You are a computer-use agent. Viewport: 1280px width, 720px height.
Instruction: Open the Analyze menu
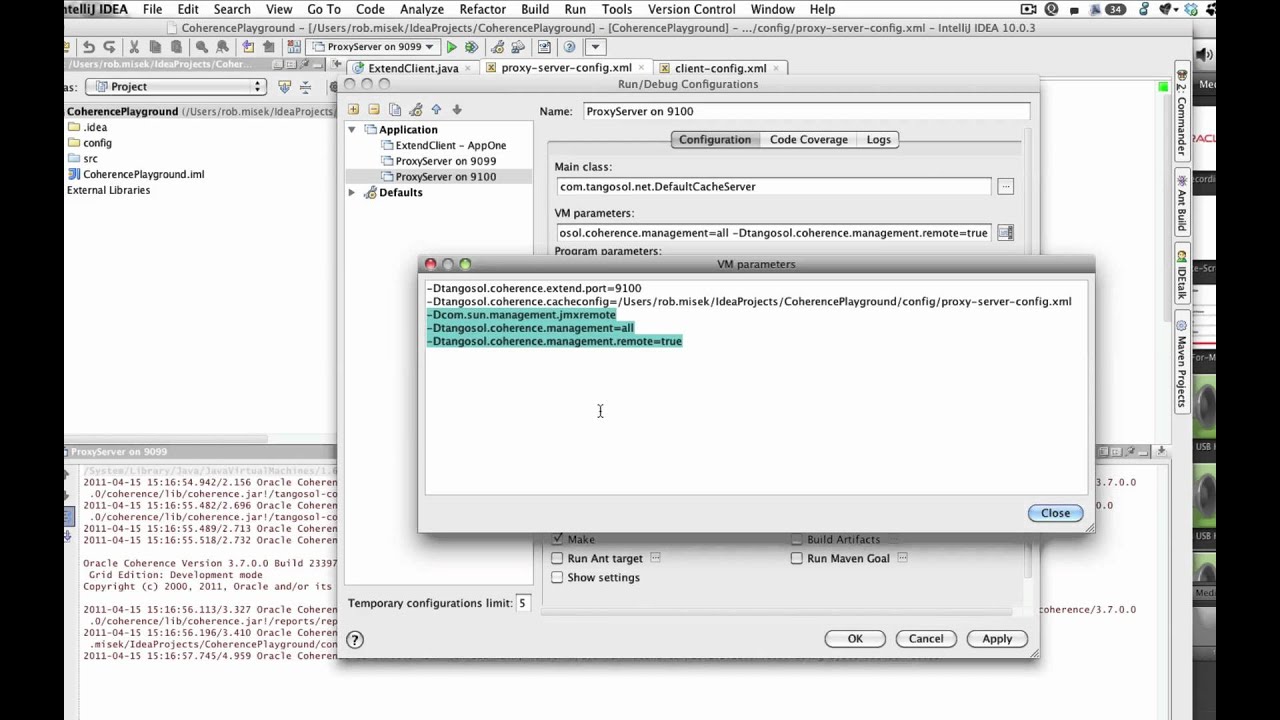421,9
